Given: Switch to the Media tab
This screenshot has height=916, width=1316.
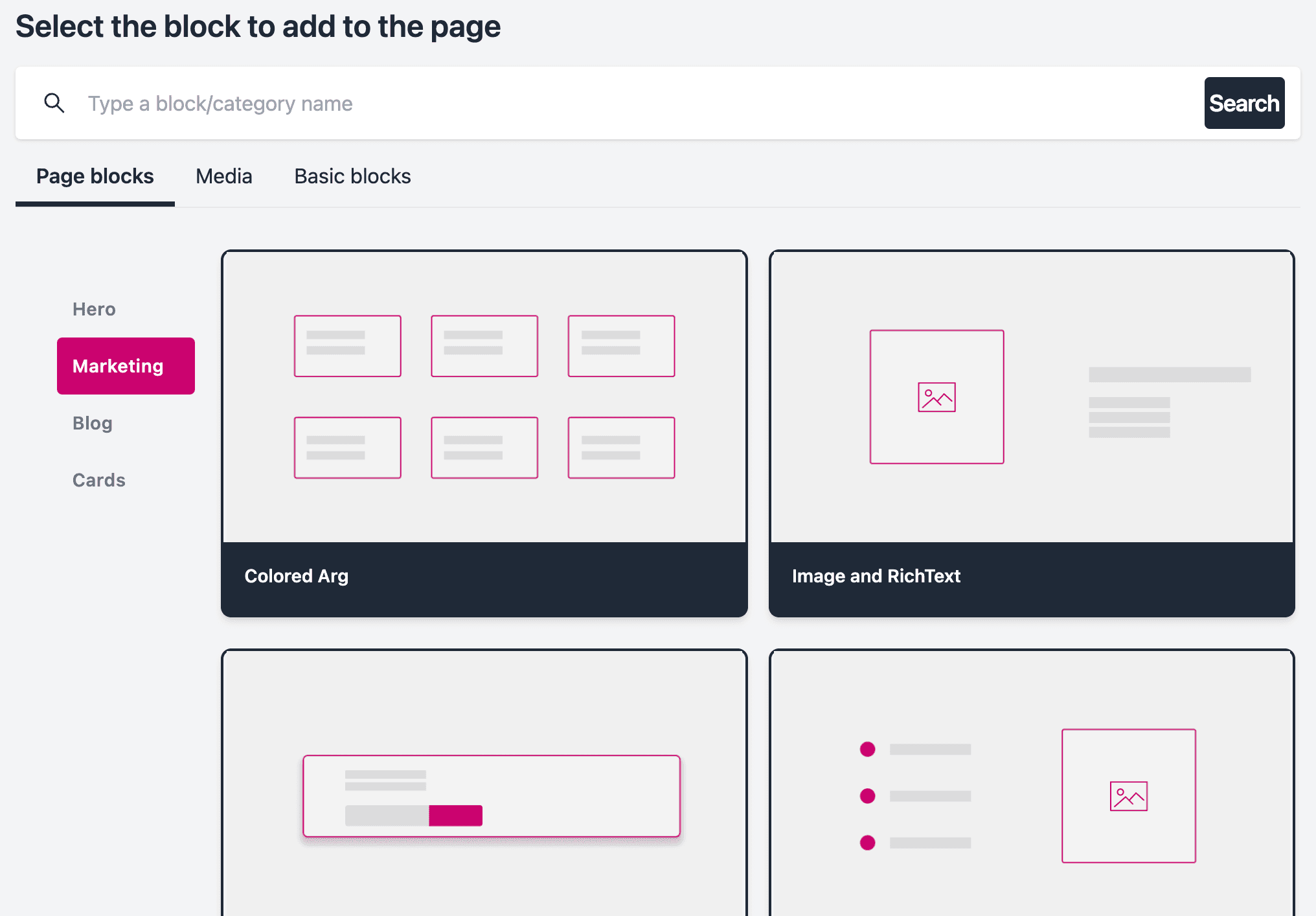Looking at the screenshot, I should (223, 176).
